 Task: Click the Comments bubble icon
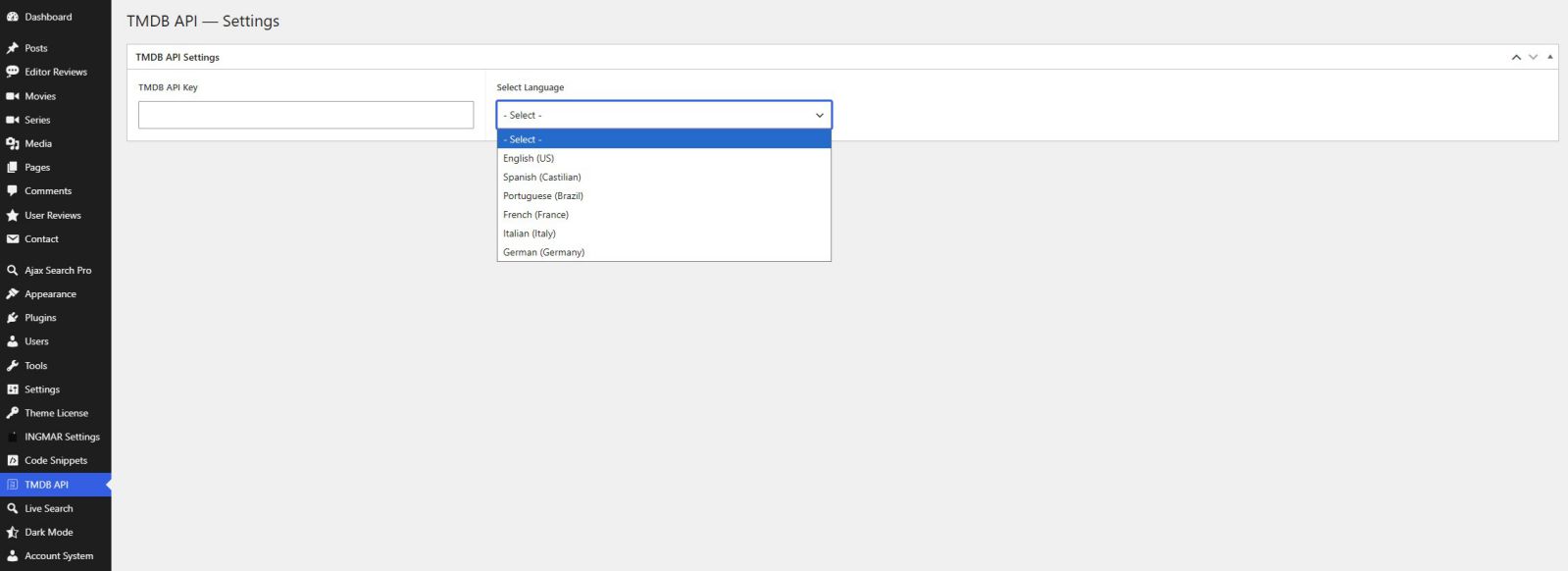point(13,191)
